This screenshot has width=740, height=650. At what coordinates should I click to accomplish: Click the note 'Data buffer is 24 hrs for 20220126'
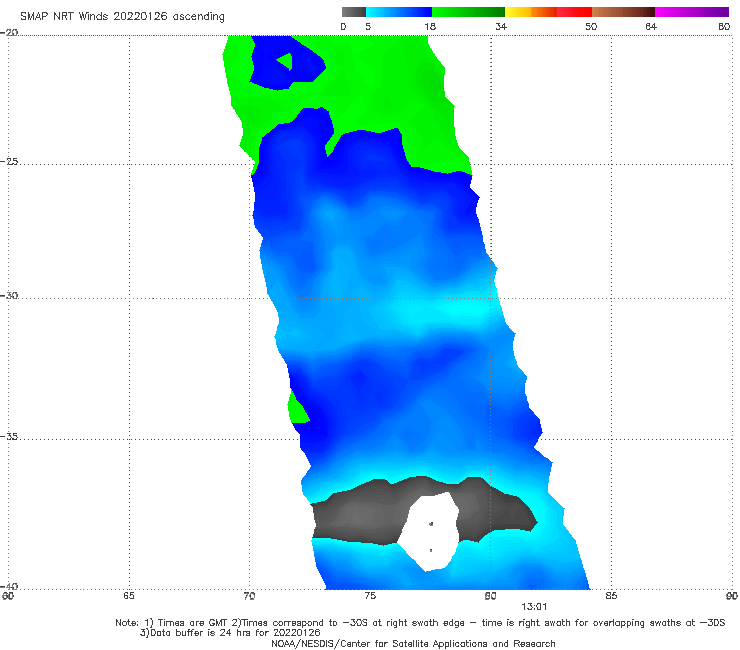(230, 633)
